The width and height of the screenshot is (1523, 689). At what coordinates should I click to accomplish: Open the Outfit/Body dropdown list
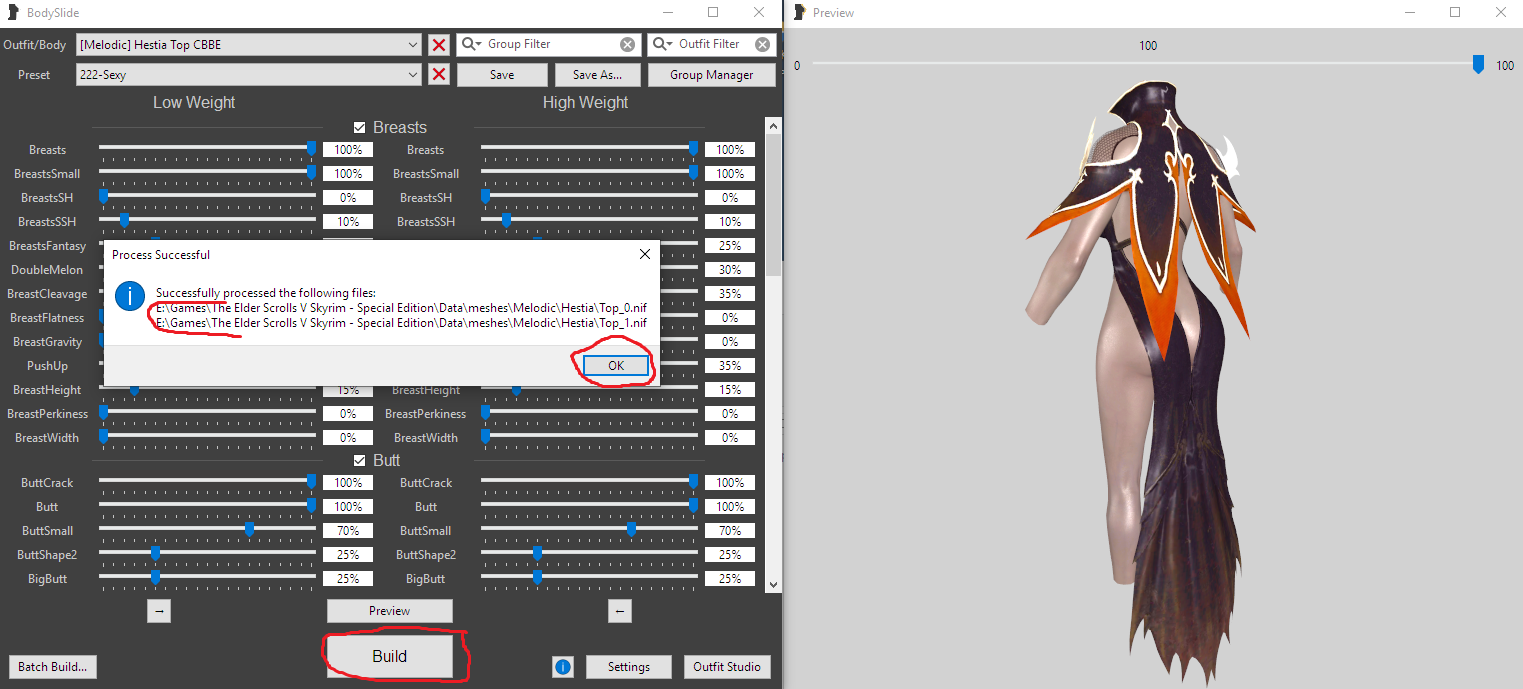[x=414, y=45]
